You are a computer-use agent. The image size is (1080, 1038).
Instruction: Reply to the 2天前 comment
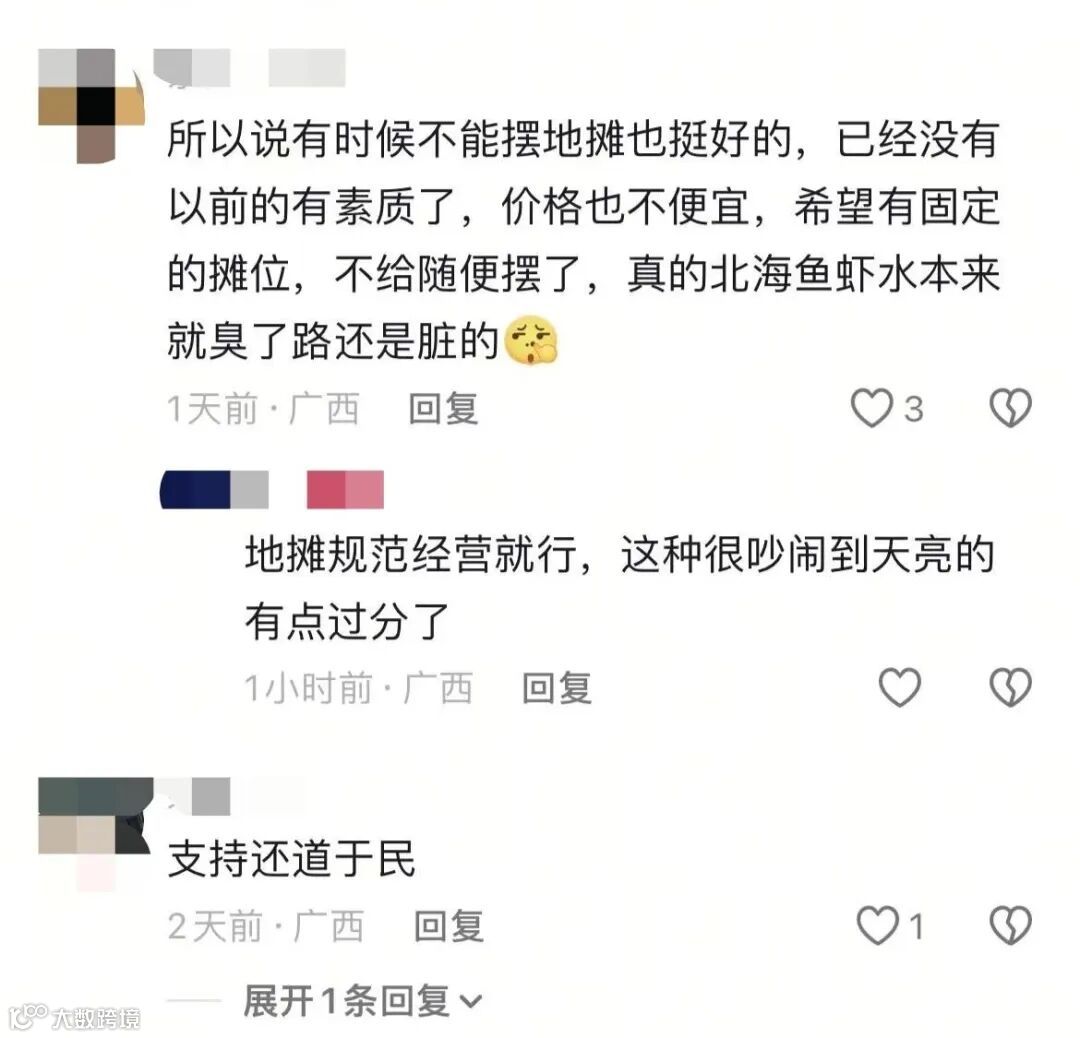tap(448, 925)
